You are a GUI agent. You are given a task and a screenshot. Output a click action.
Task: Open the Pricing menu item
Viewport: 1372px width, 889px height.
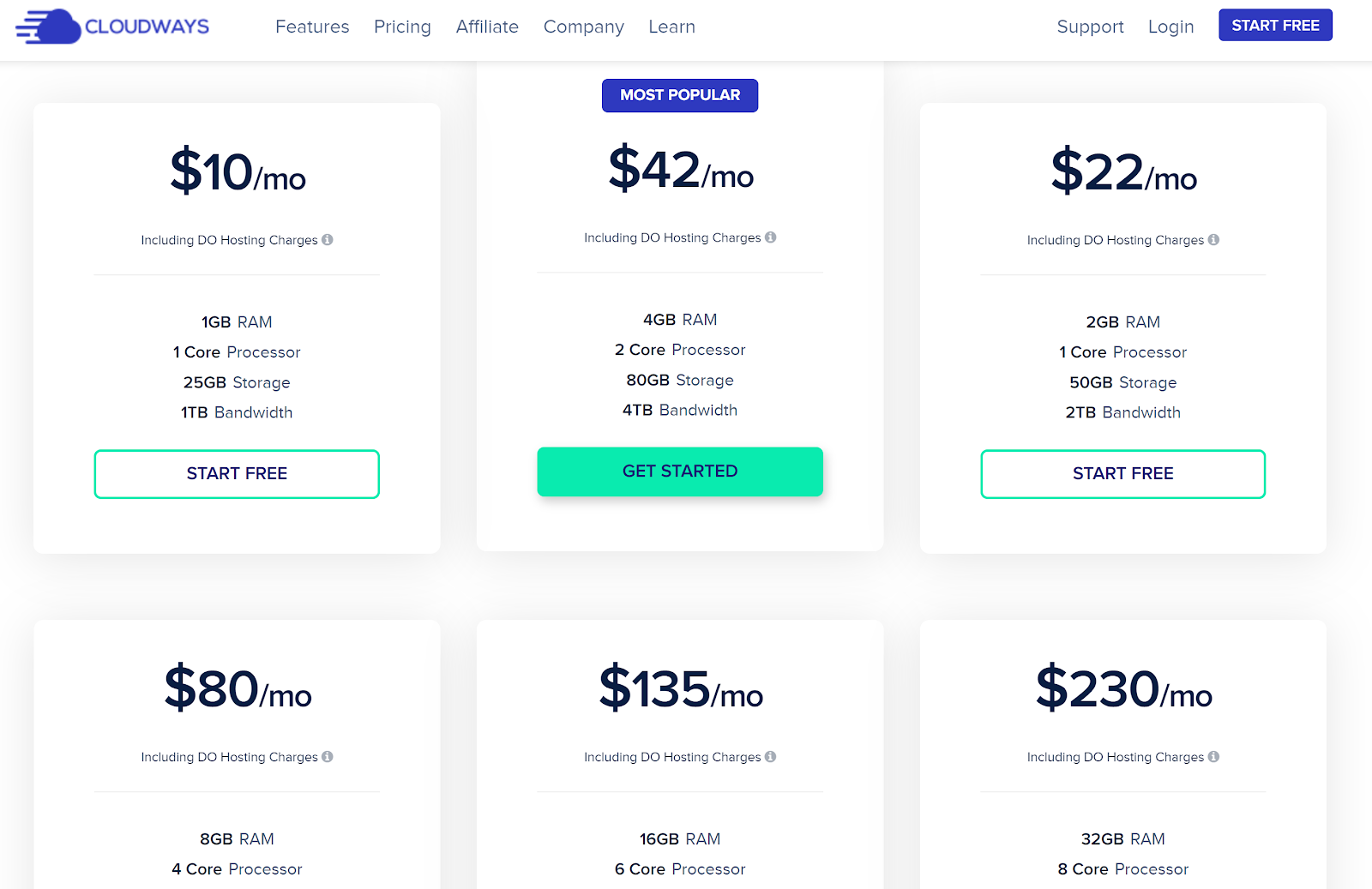click(x=402, y=27)
